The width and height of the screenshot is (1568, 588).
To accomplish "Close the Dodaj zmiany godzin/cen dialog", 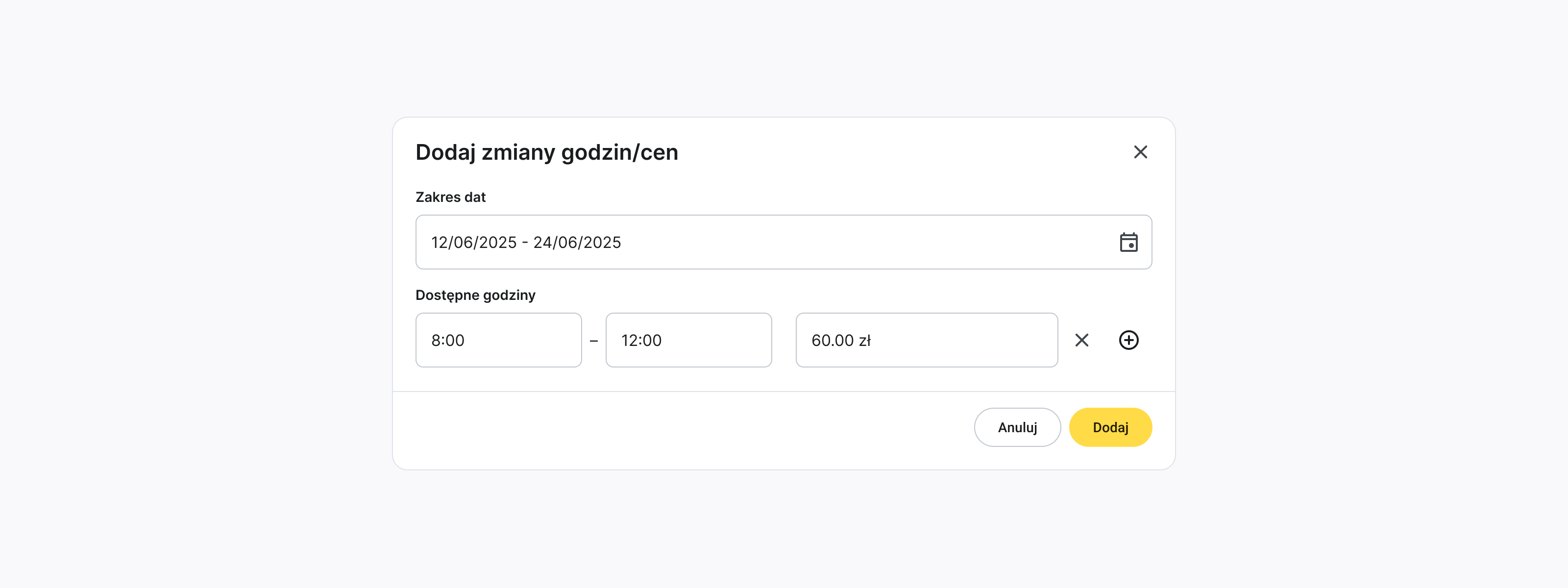I will click(1140, 152).
